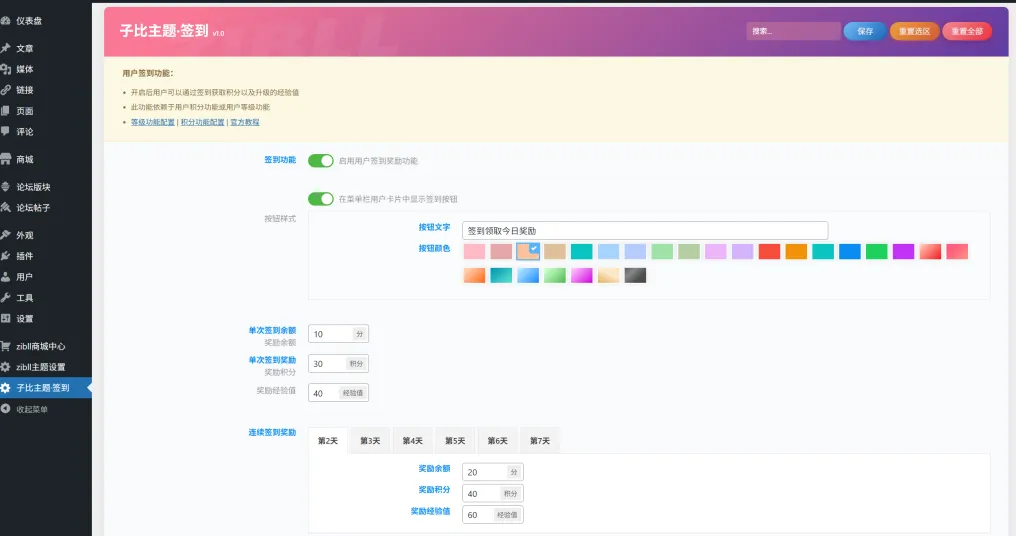Focus the 搜索 search box in header
The width and height of the screenshot is (1016, 536).
(793, 31)
